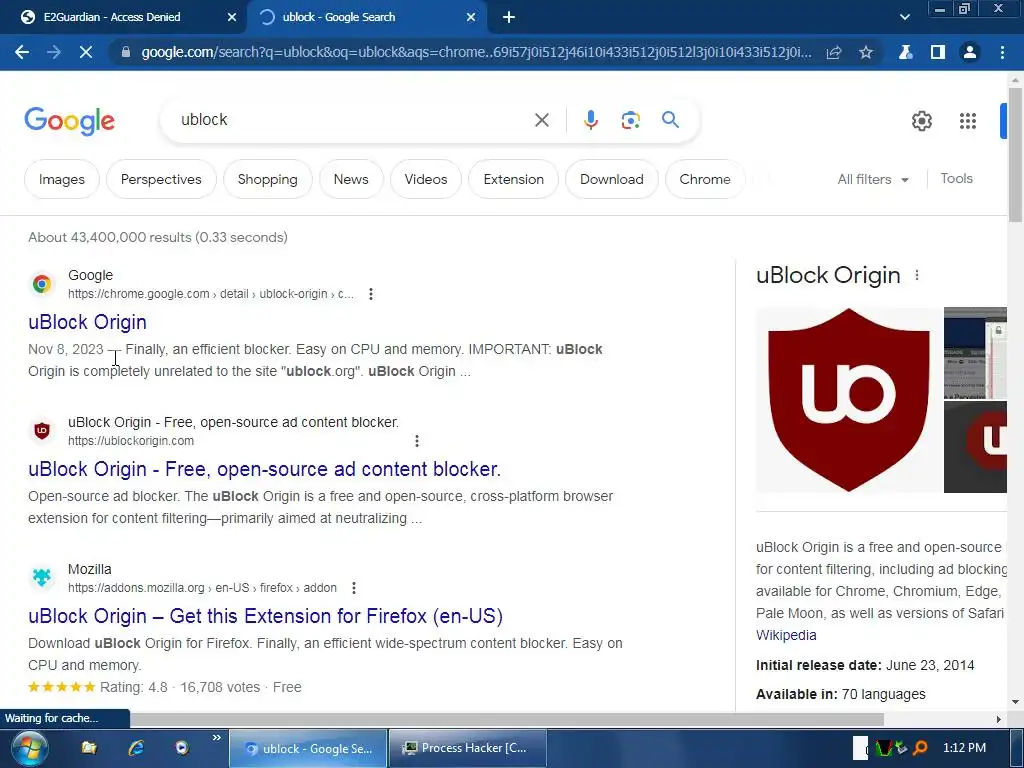
Task: Launch Internet Explorer from taskbar
Action: pos(136,748)
